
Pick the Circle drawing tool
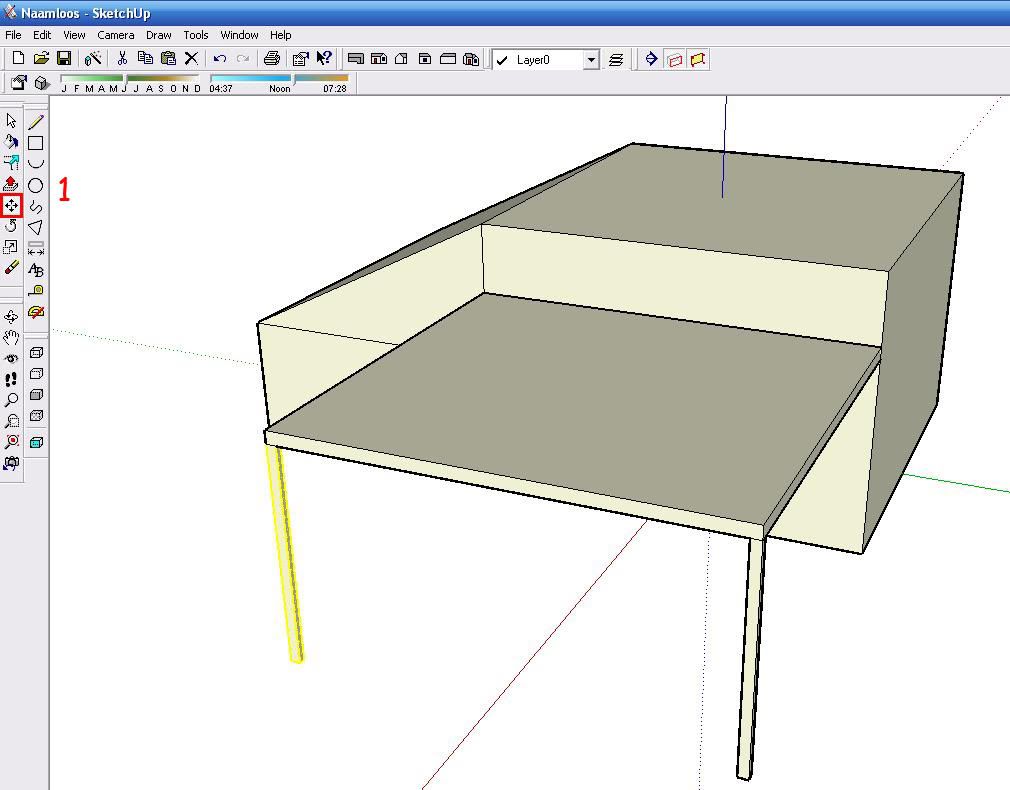(36, 186)
